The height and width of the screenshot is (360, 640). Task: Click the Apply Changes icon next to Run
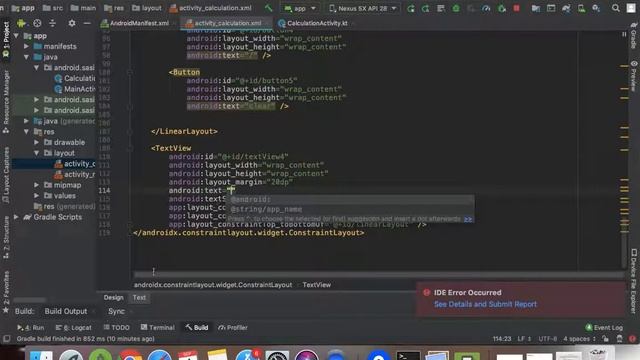[425, 8]
